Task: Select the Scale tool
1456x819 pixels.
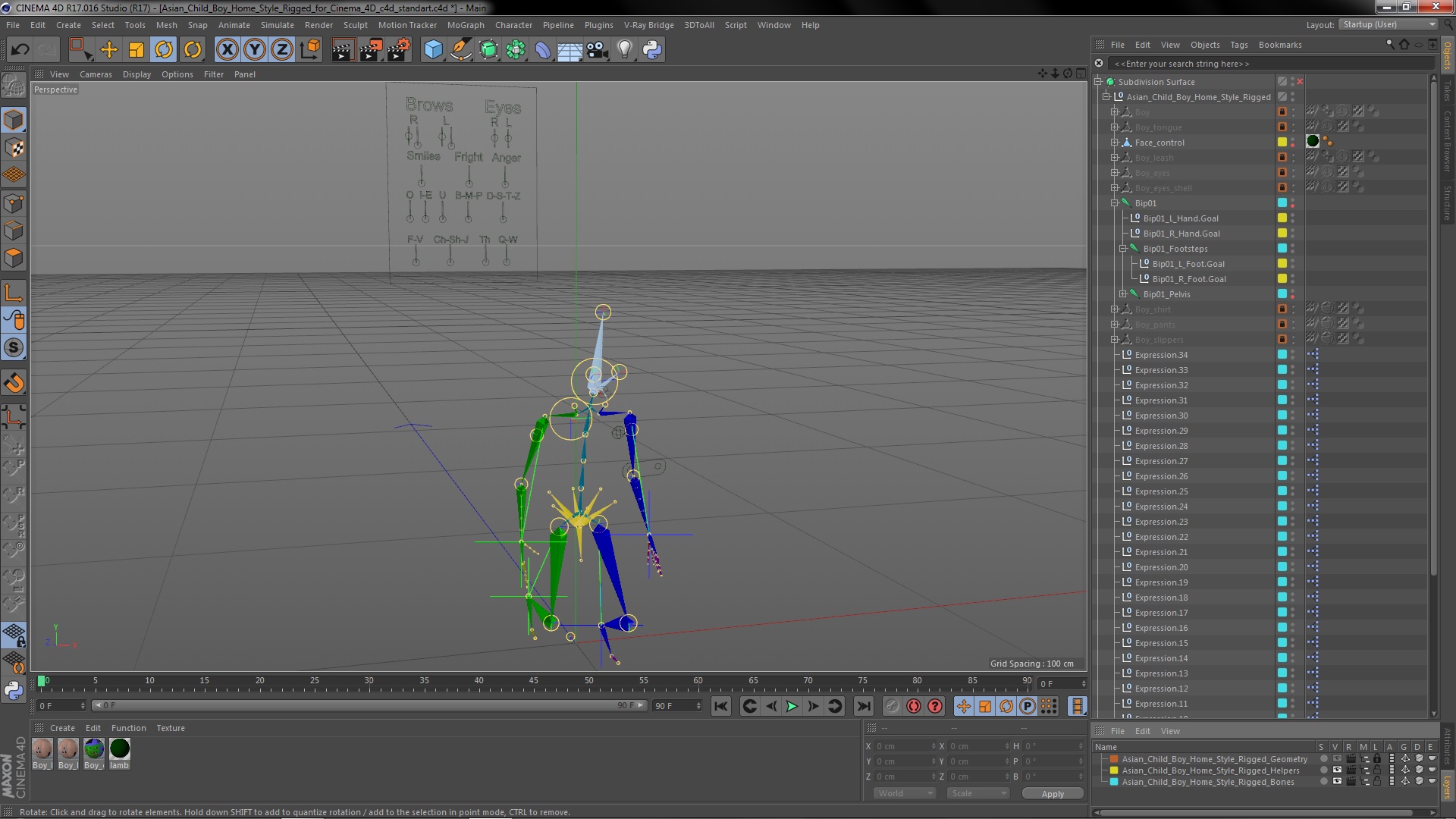Action: click(x=136, y=50)
